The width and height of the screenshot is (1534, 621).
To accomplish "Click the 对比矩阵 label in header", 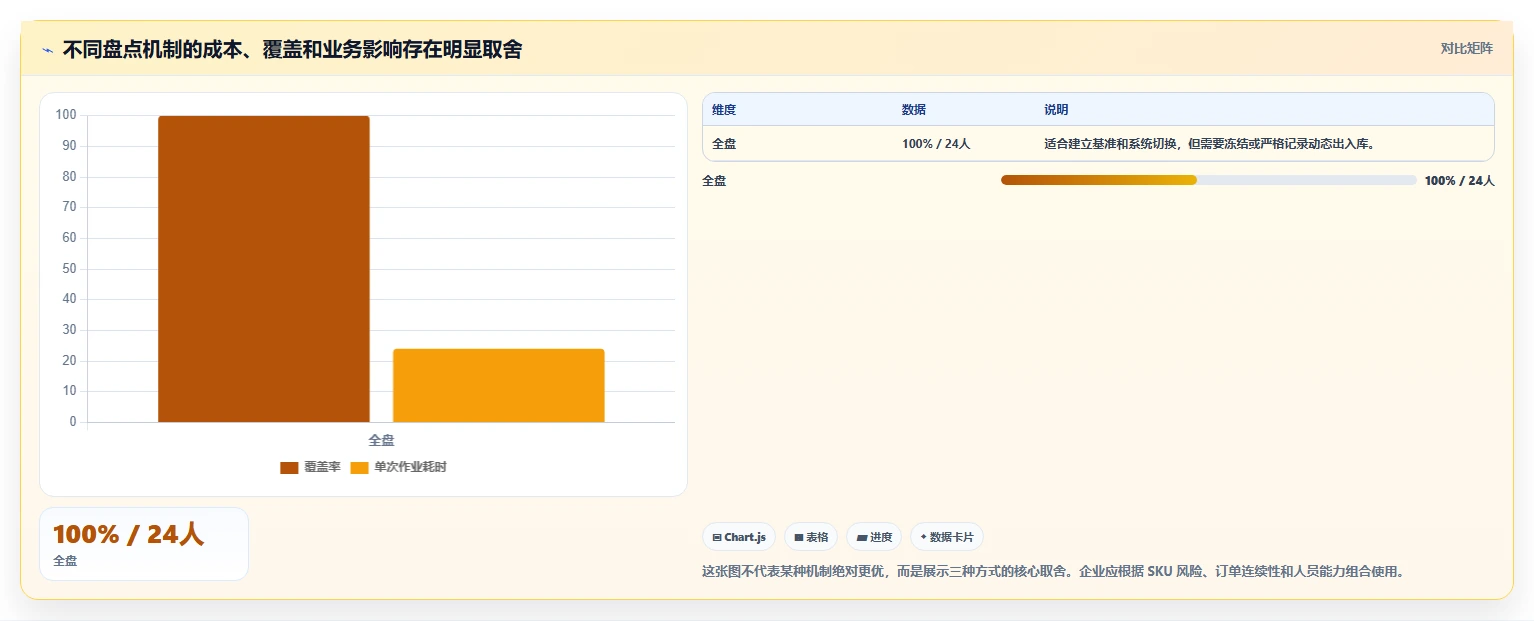I will pos(1466,49).
